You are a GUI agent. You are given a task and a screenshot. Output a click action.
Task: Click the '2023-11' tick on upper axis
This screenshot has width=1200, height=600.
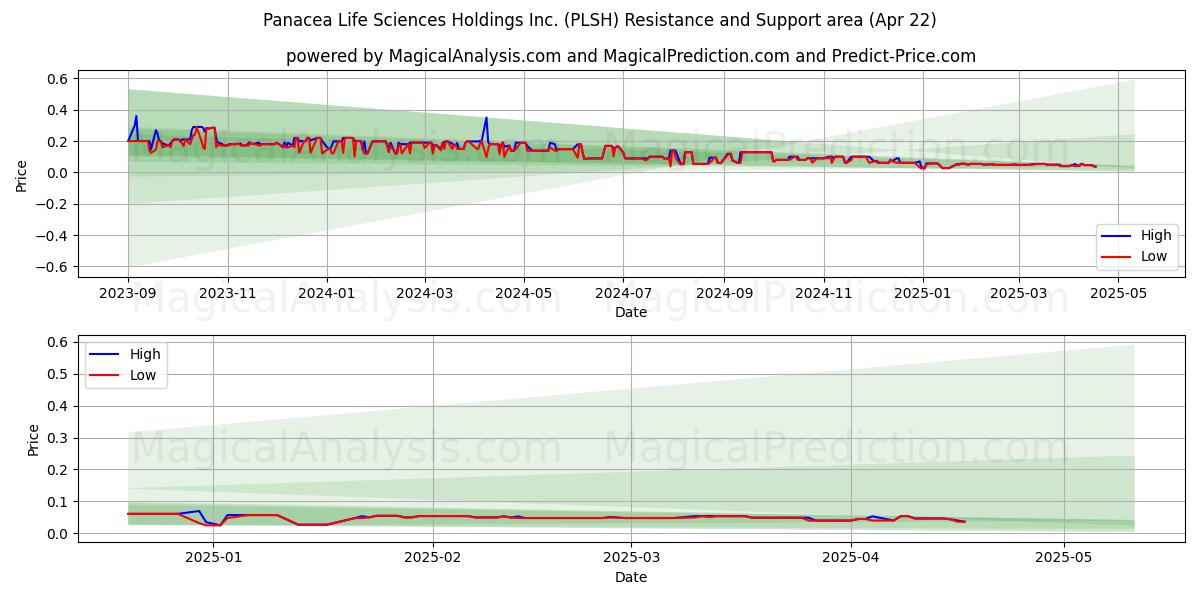[x=228, y=293]
